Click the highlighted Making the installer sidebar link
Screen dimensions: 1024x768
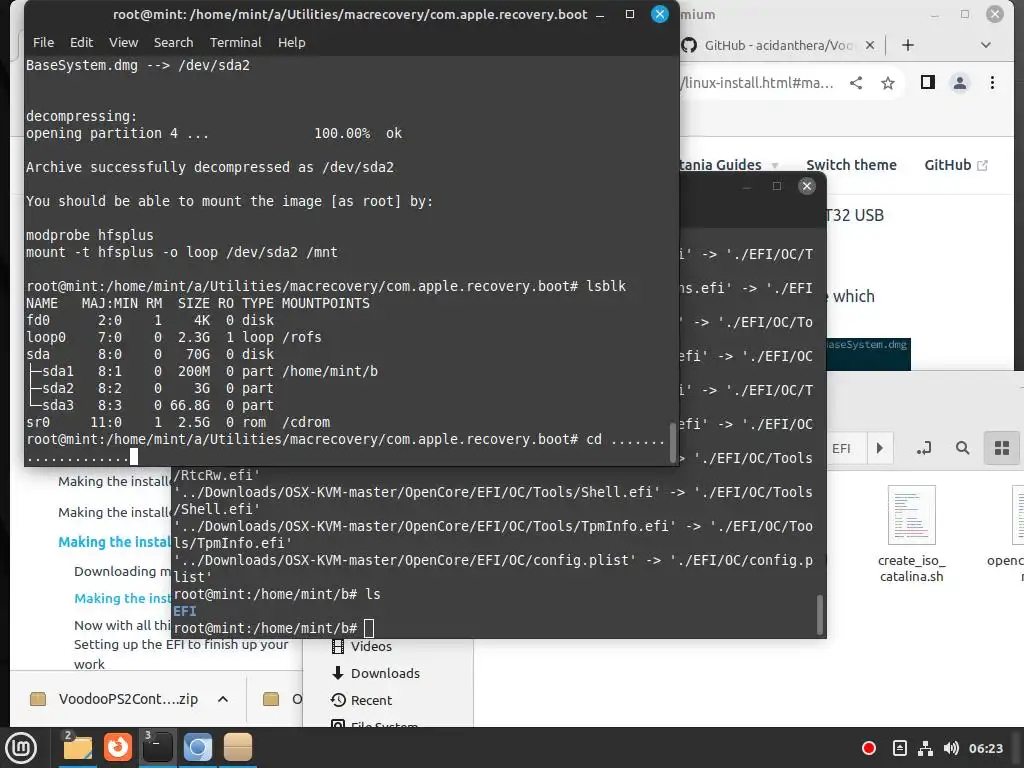tap(114, 542)
